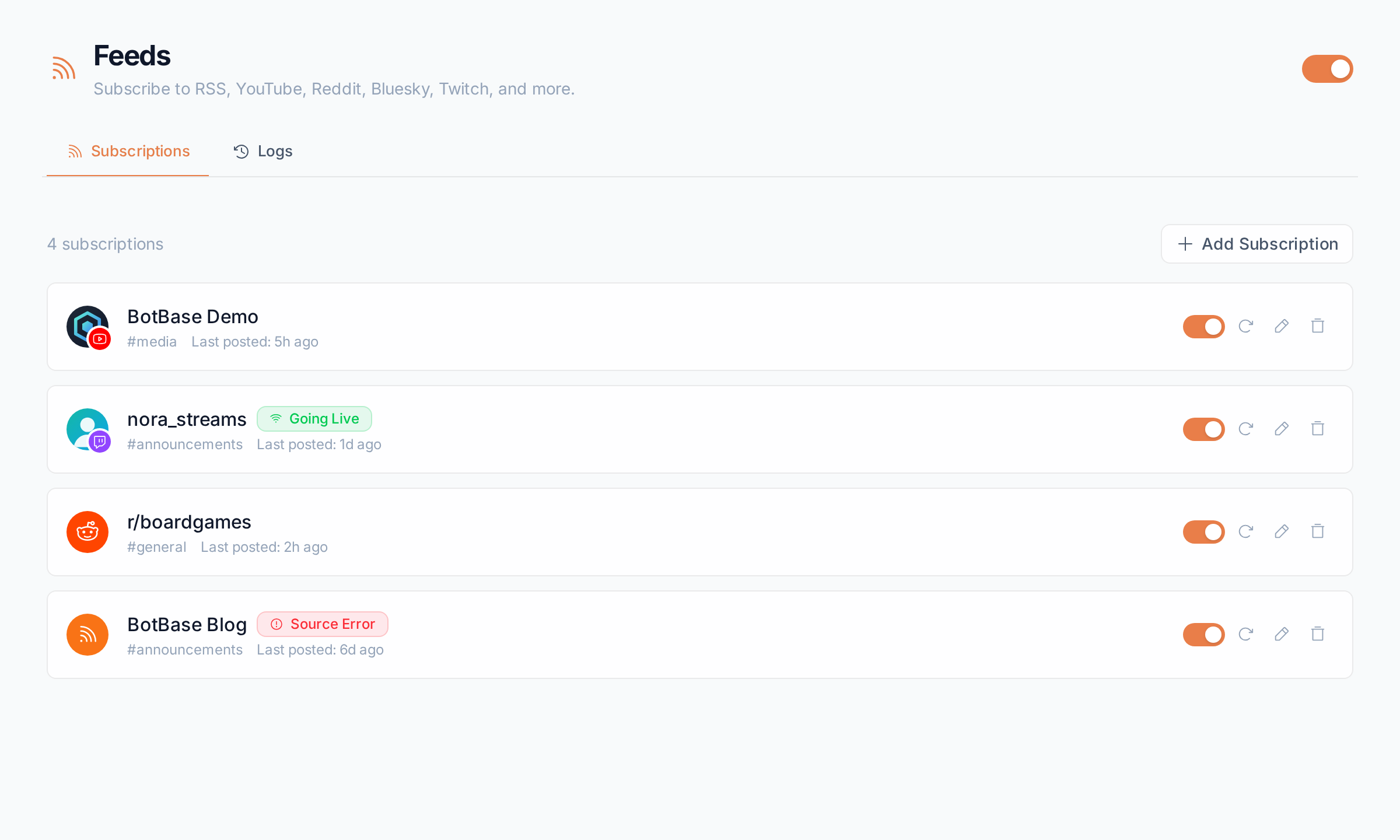Click the Feeds RSS header icon
Screen dimensions: 1400x840
pyautogui.click(x=64, y=68)
